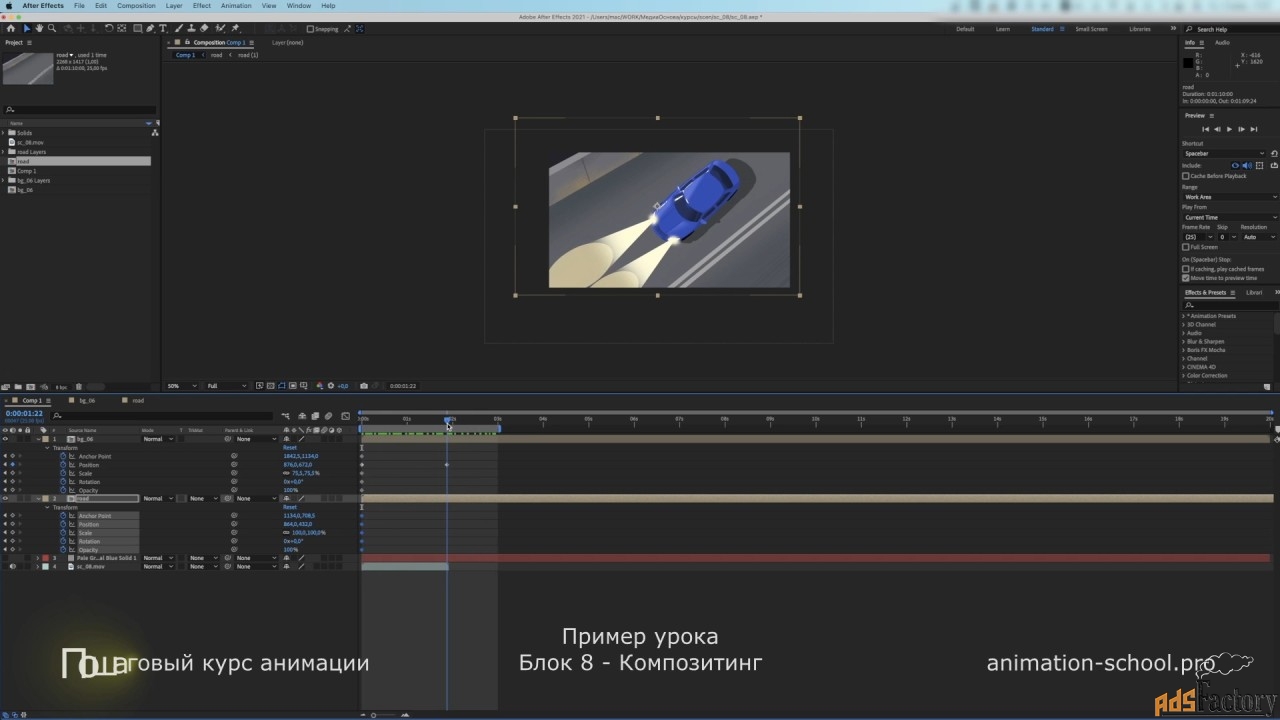Screen dimensions: 1280x720
Task: Expand the Solids folder in Project
Action: pos(4,133)
